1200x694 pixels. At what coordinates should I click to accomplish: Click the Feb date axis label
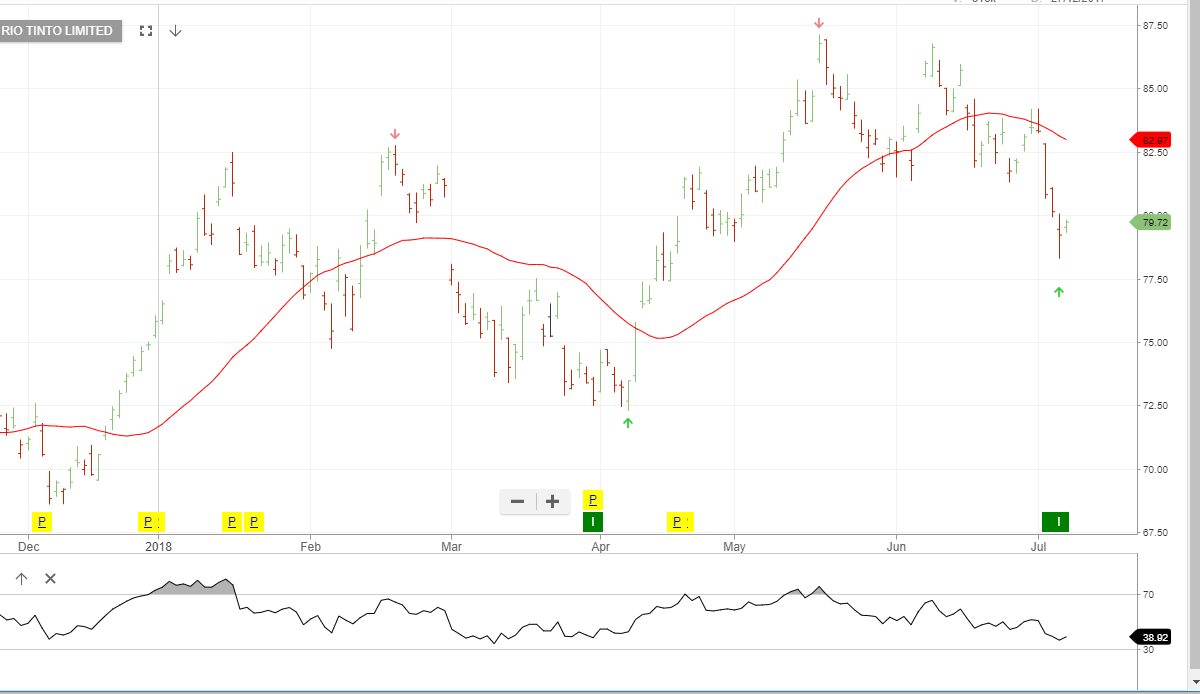pyautogui.click(x=310, y=547)
